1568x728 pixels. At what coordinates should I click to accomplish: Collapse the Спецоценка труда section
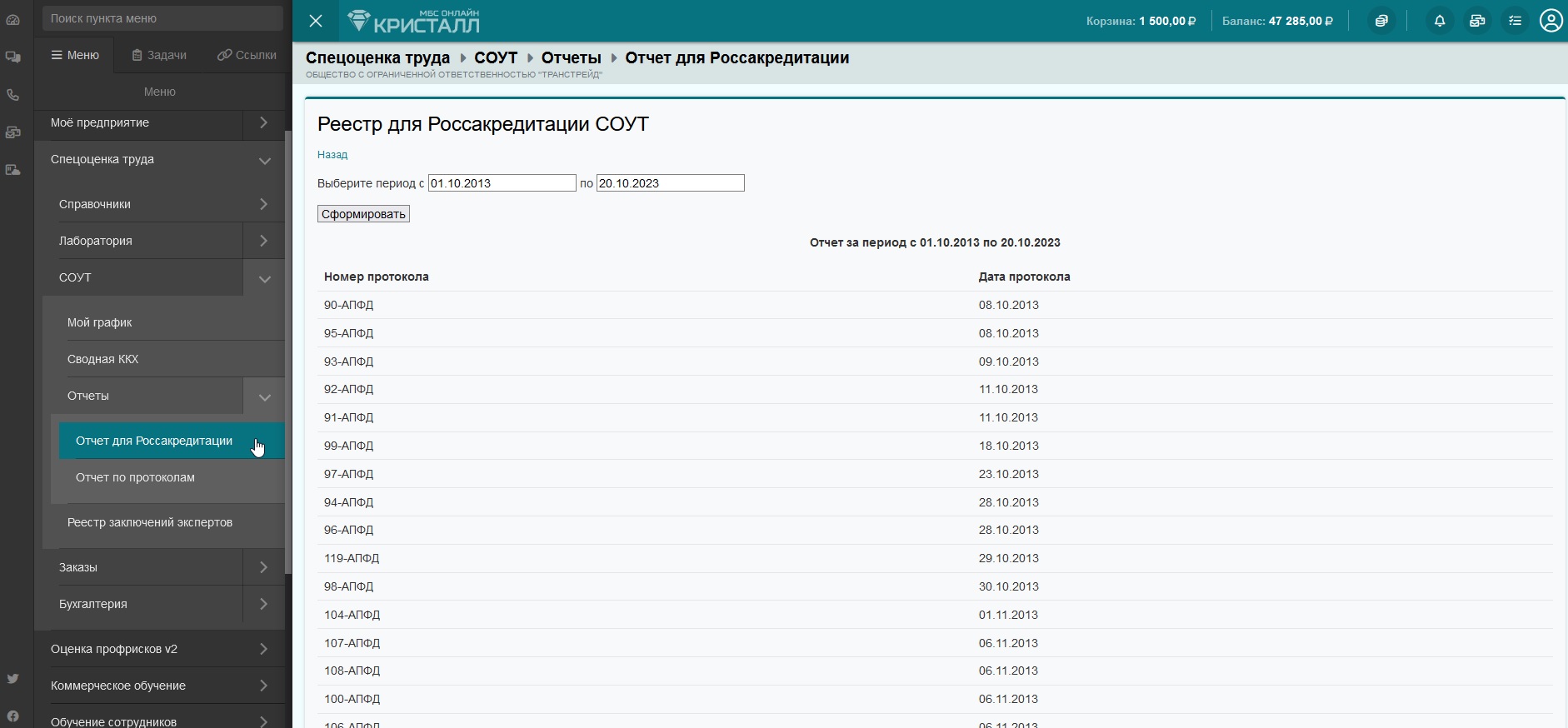264,161
